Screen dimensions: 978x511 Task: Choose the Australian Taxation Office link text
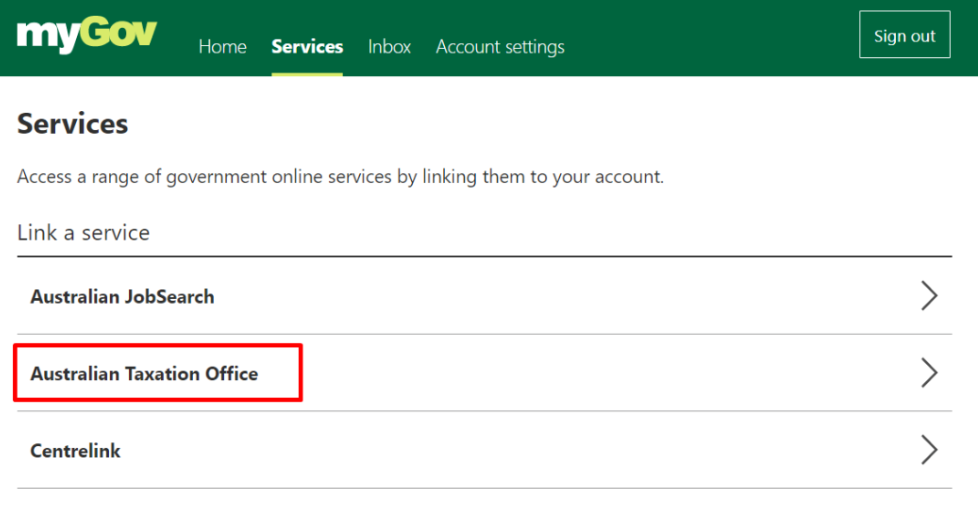click(x=144, y=374)
